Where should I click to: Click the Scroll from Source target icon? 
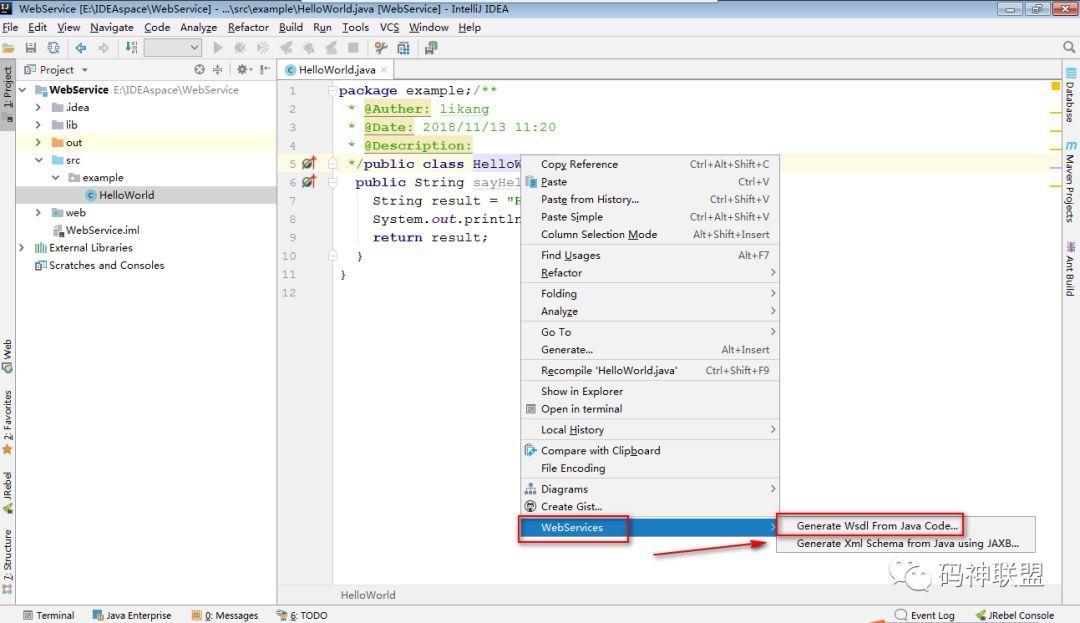199,70
